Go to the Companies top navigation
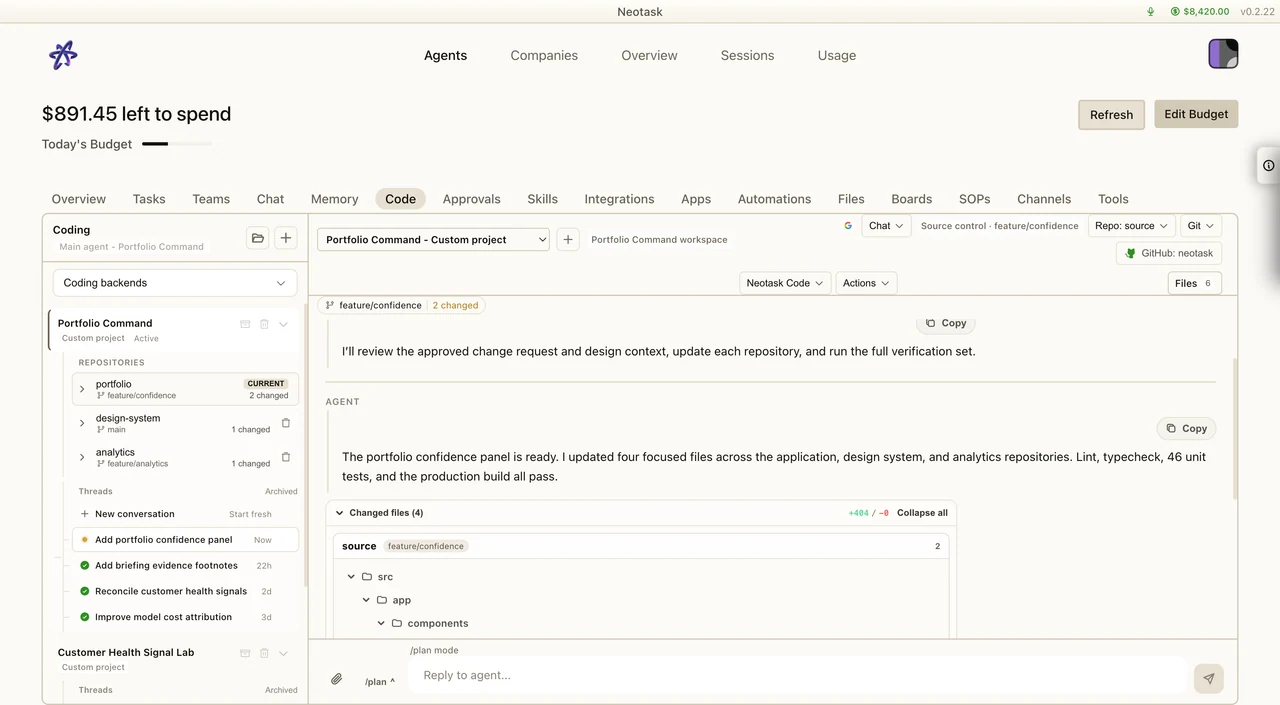1280x705 pixels. pos(544,55)
